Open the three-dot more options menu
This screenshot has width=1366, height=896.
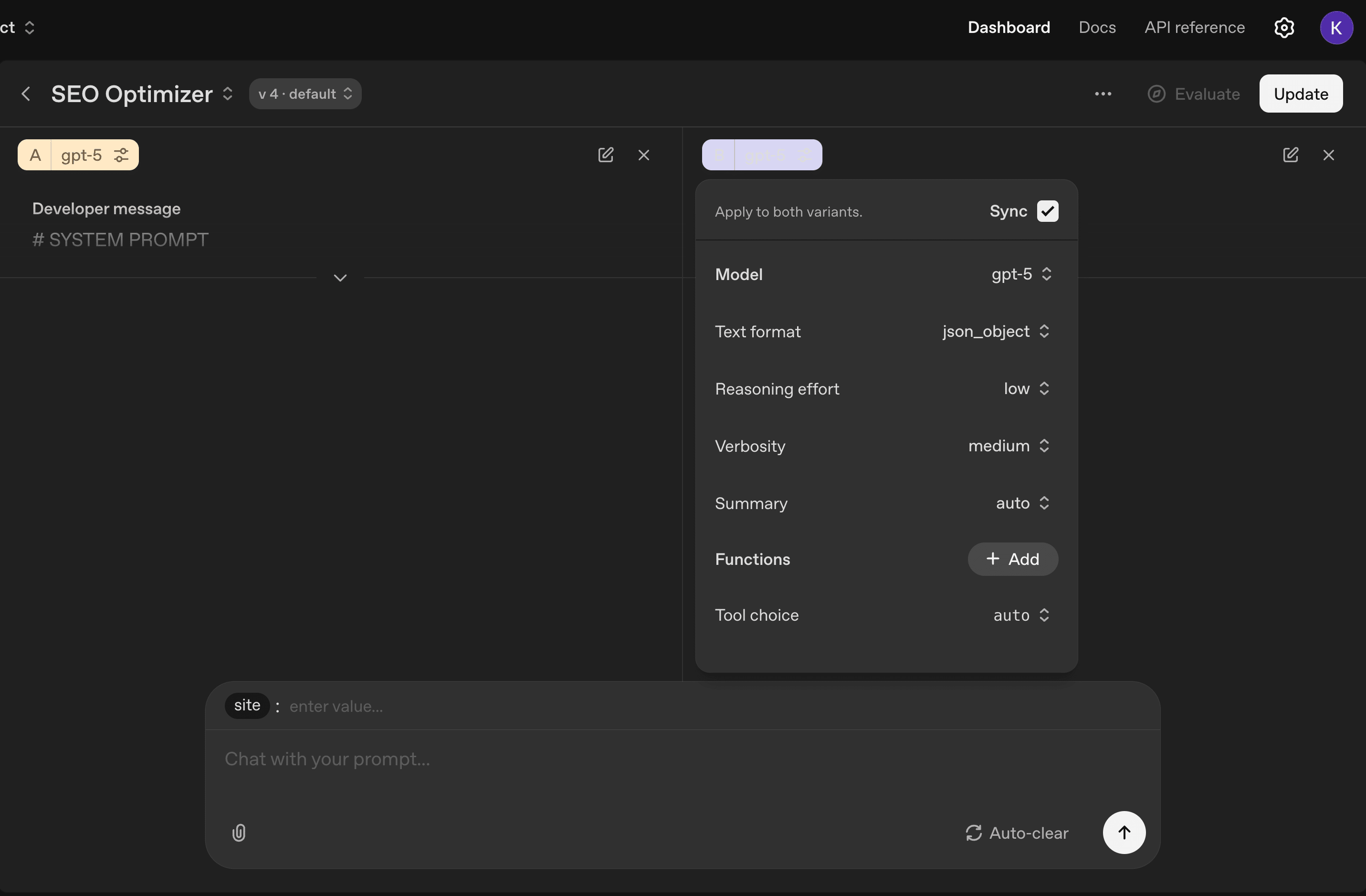coord(1103,94)
